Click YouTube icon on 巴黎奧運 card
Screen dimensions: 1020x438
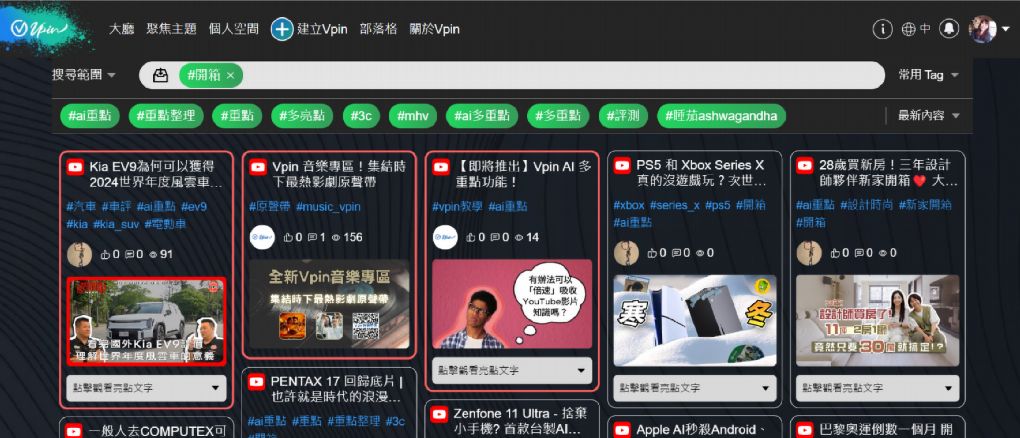[x=805, y=430]
